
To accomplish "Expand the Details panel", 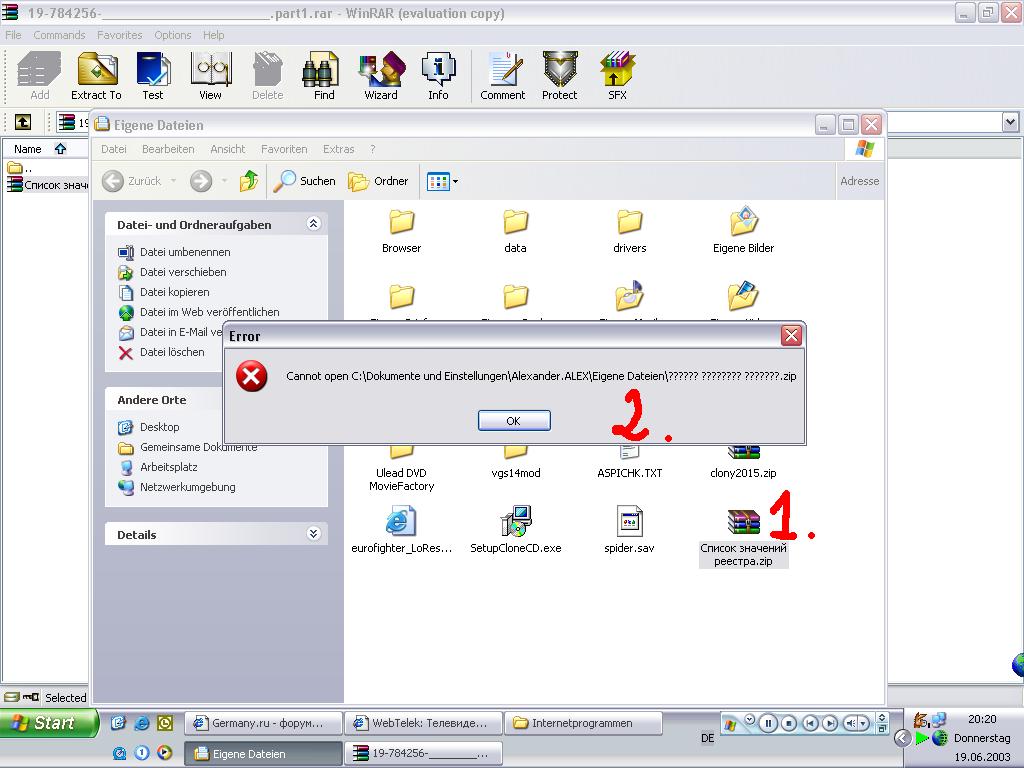I will 313,535.
